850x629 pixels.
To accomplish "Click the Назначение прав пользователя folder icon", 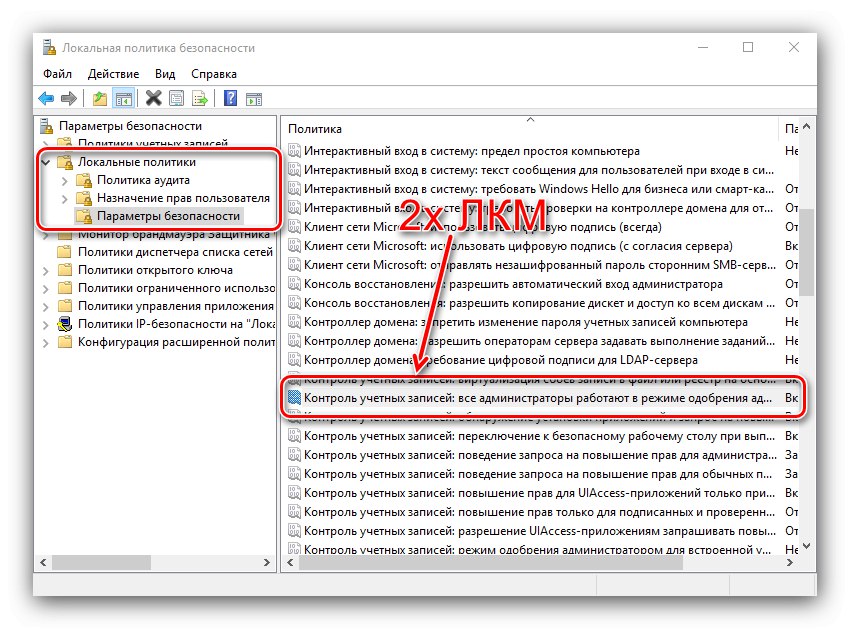I will 84,198.
